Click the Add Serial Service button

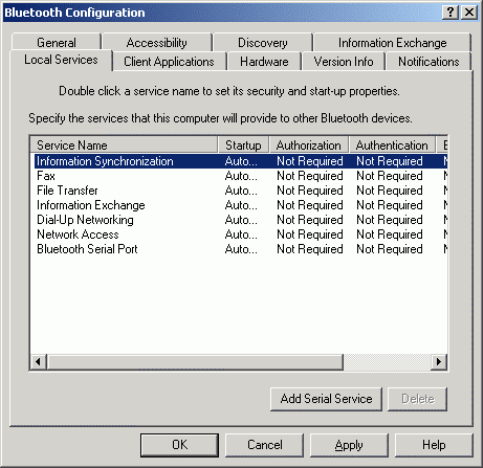click(326, 399)
